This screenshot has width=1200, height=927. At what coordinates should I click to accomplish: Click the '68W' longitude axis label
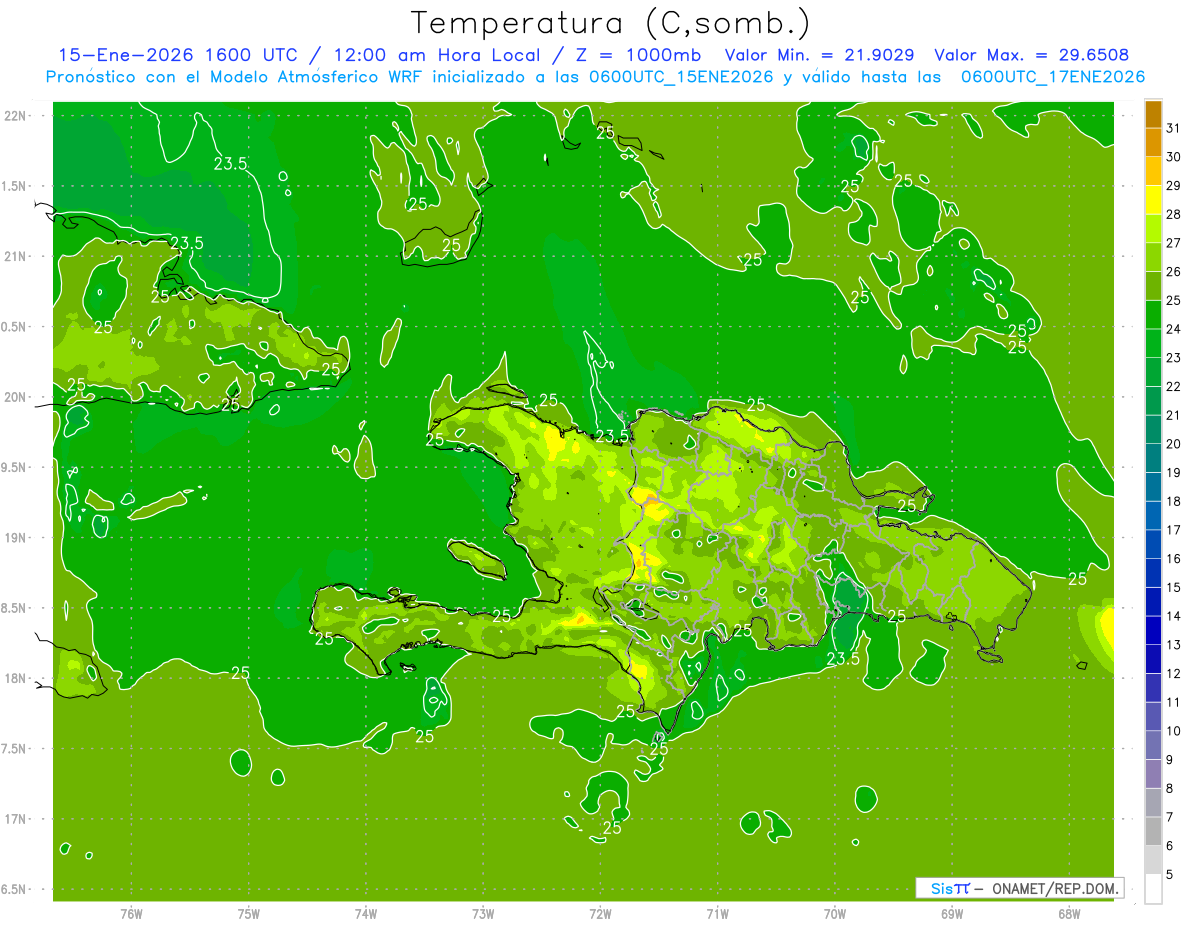(x=1069, y=913)
